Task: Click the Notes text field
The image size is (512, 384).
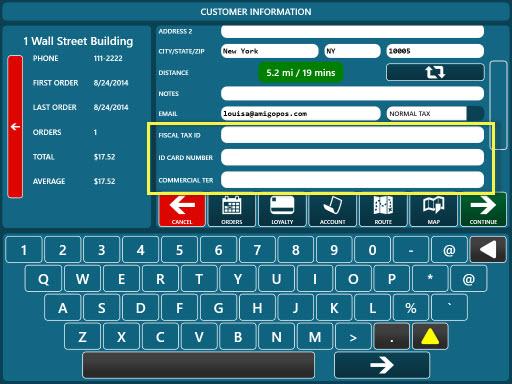Action: pyautogui.click(x=352, y=94)
